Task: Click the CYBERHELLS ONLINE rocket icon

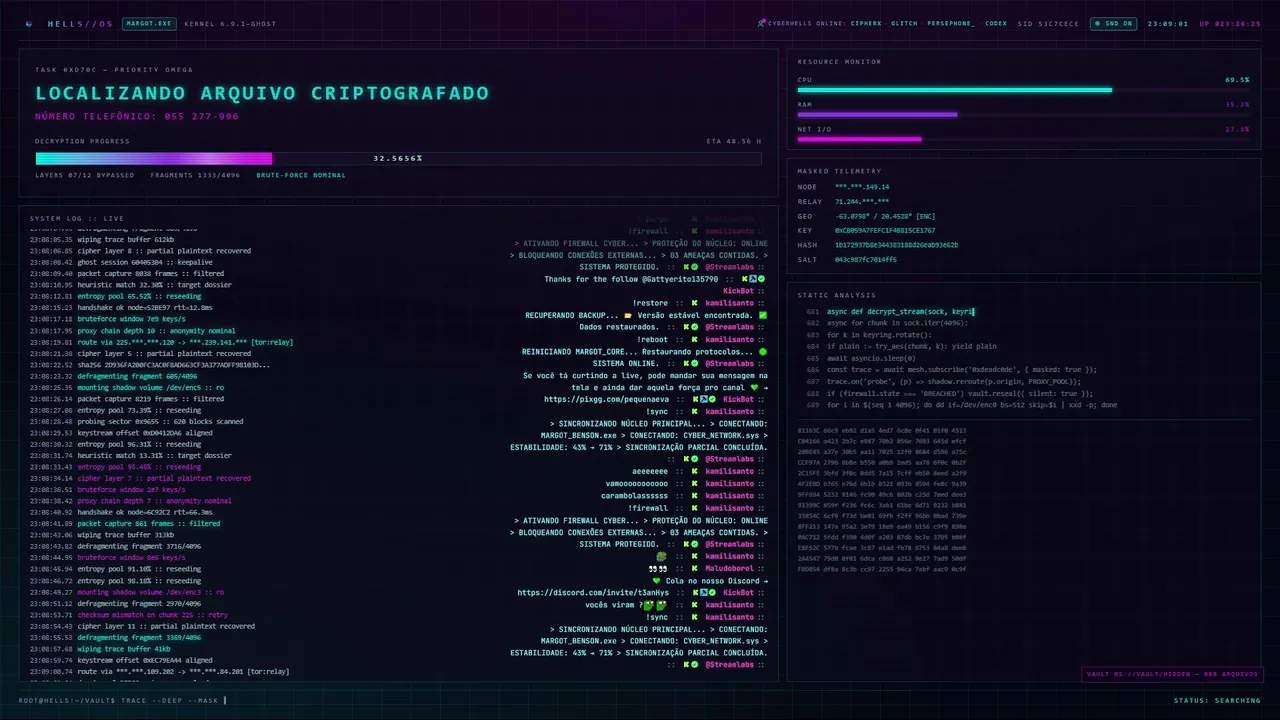Action: pyautogui.click(x=761, y=23)
